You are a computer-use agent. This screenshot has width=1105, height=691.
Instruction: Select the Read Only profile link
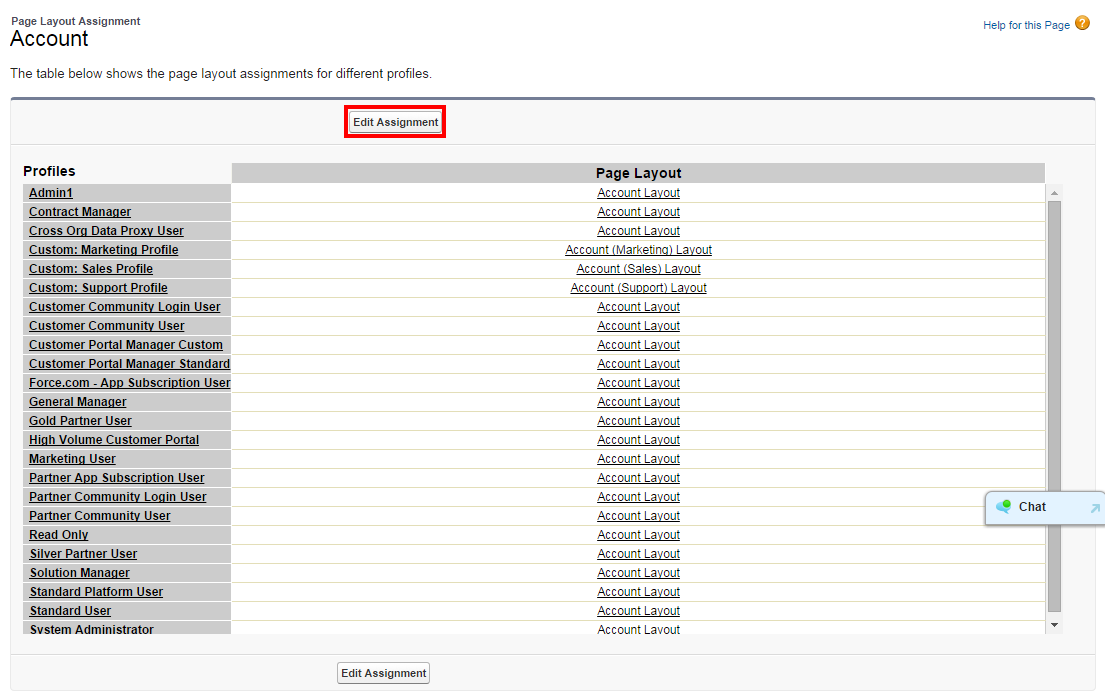pos(59,535)
